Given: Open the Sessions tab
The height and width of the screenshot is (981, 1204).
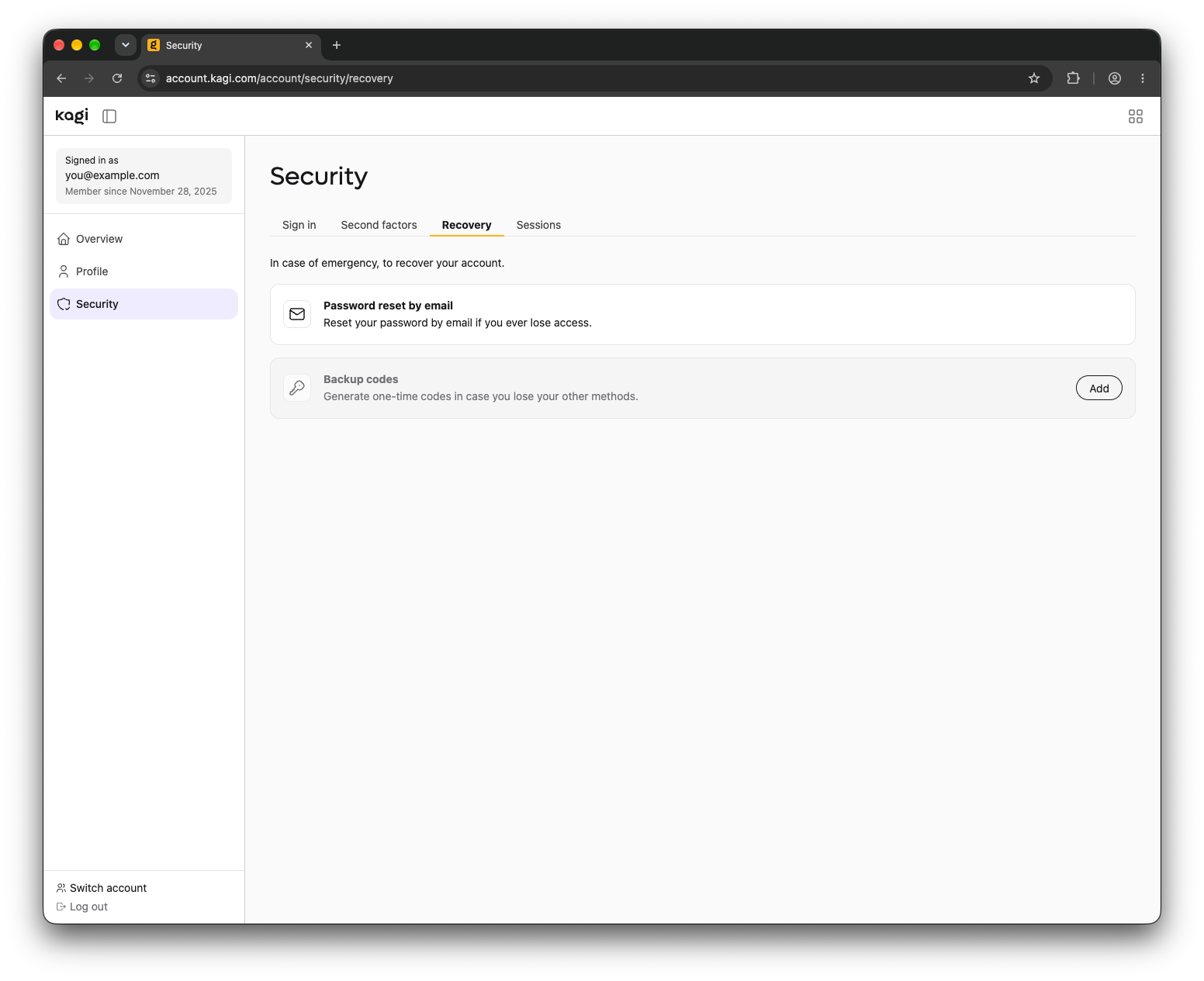Looking at the screenshot, I should pos(538,225).
